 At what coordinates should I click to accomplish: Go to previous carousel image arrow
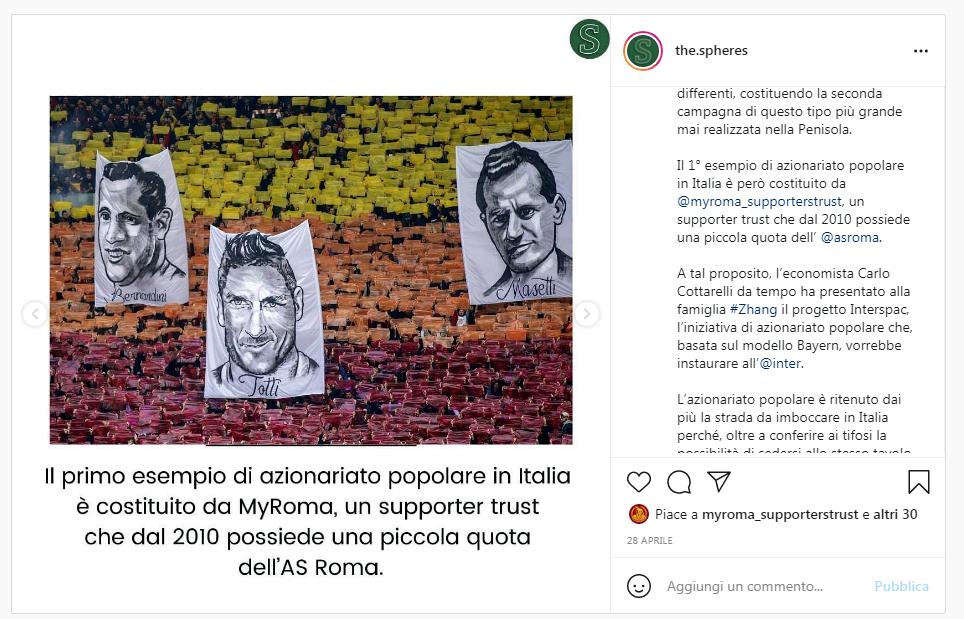pyautogui.click(x=35, y=314)
